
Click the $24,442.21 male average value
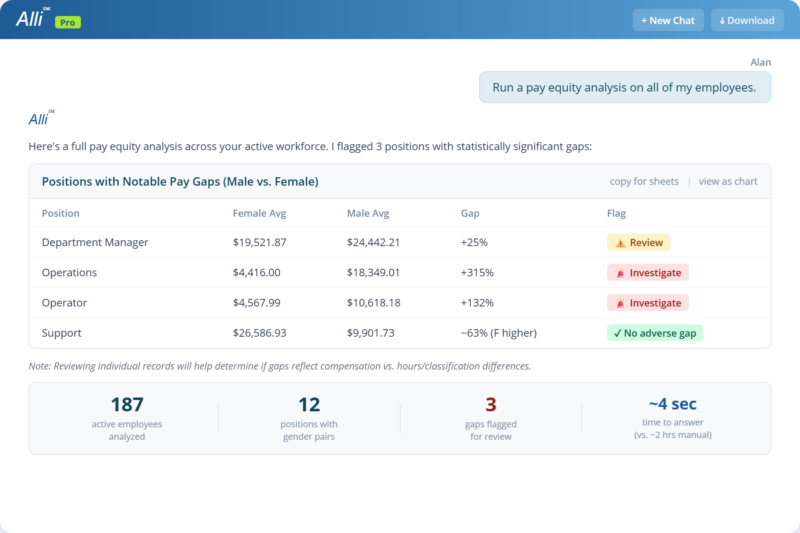click(x=373, y=242)
